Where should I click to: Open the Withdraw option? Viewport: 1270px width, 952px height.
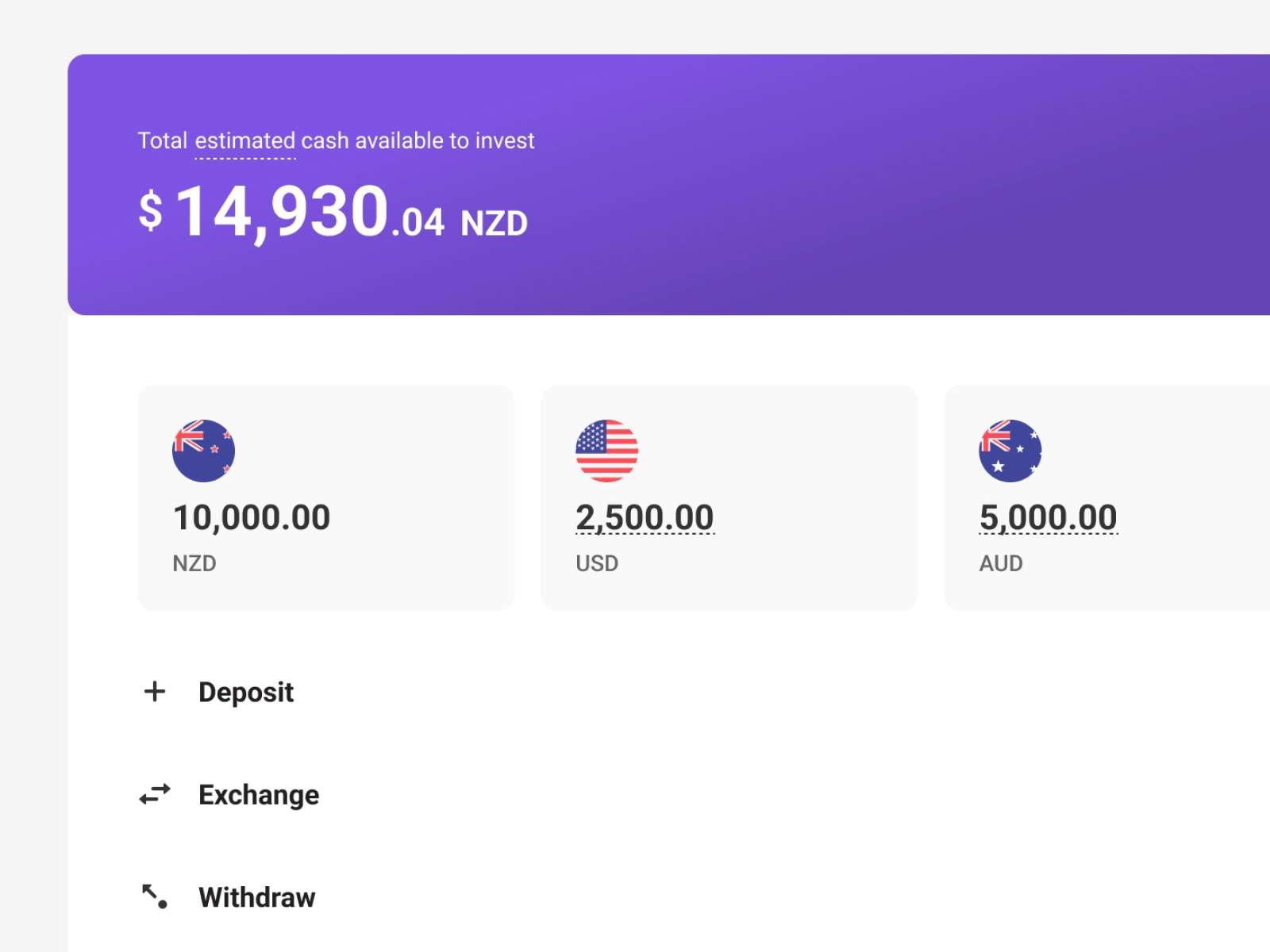tap(257, 897)
